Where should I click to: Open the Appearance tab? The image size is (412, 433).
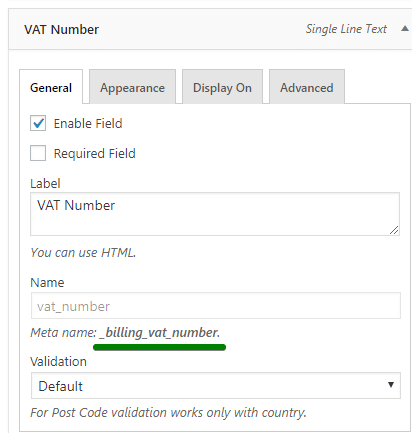click(132, 87)
